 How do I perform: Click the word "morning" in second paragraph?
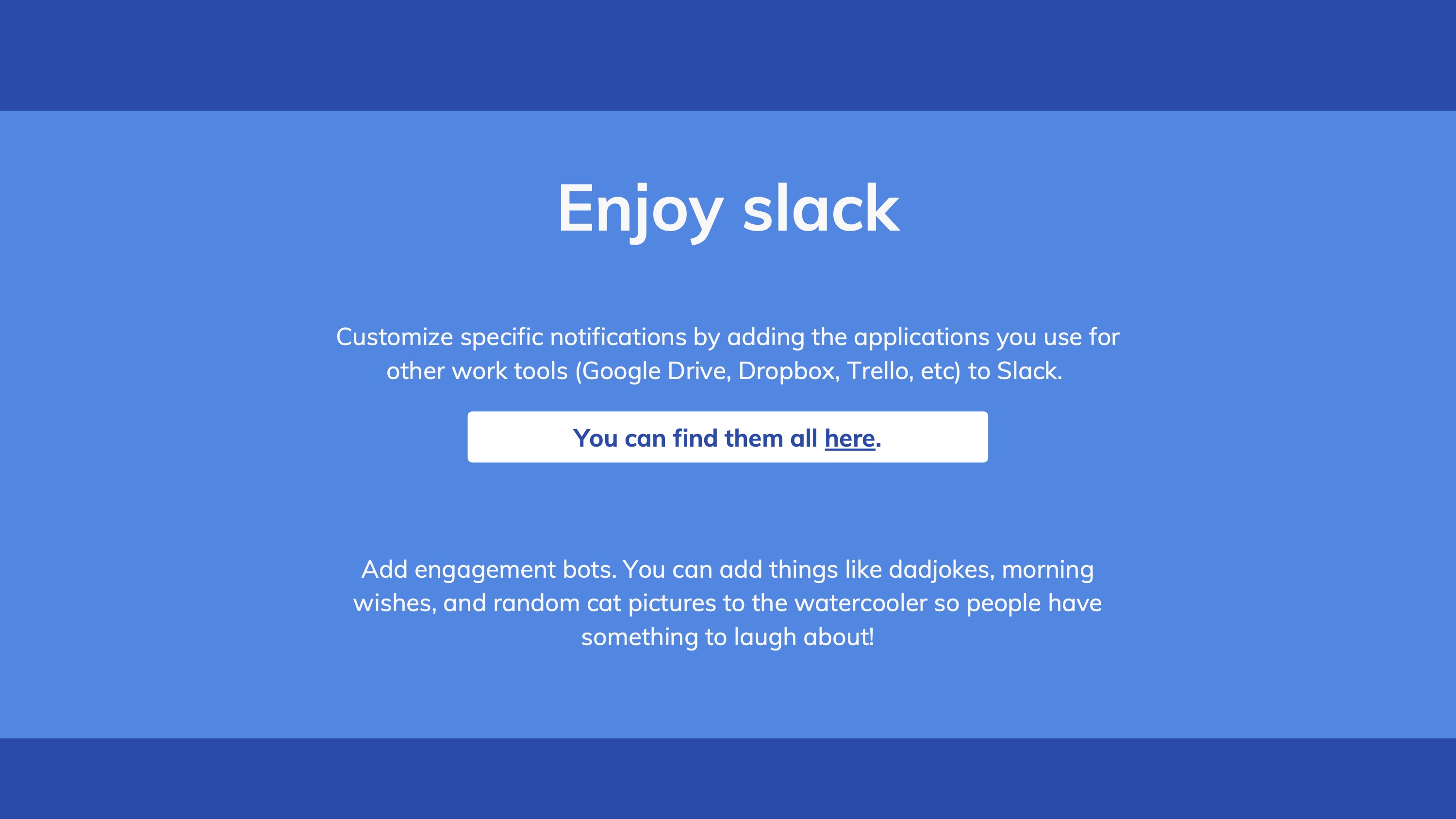1047,570
